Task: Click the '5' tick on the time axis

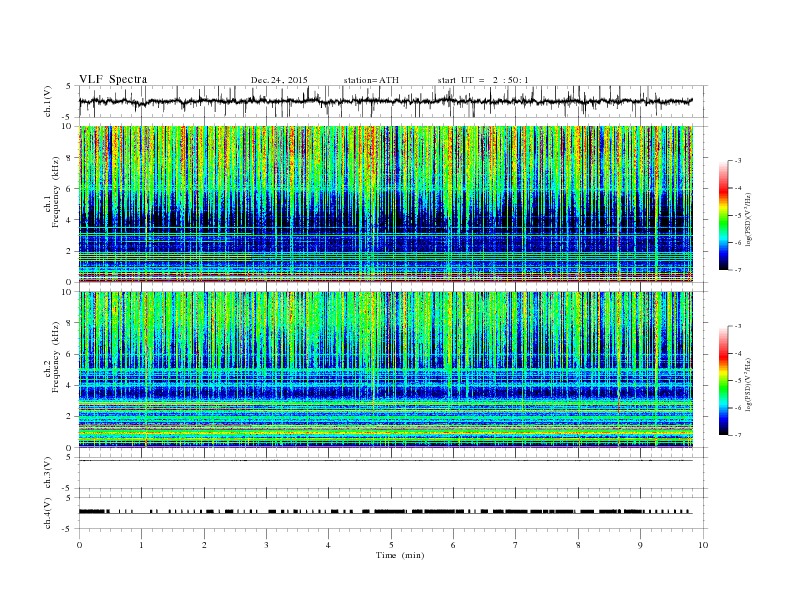Action: click(391, 545)
